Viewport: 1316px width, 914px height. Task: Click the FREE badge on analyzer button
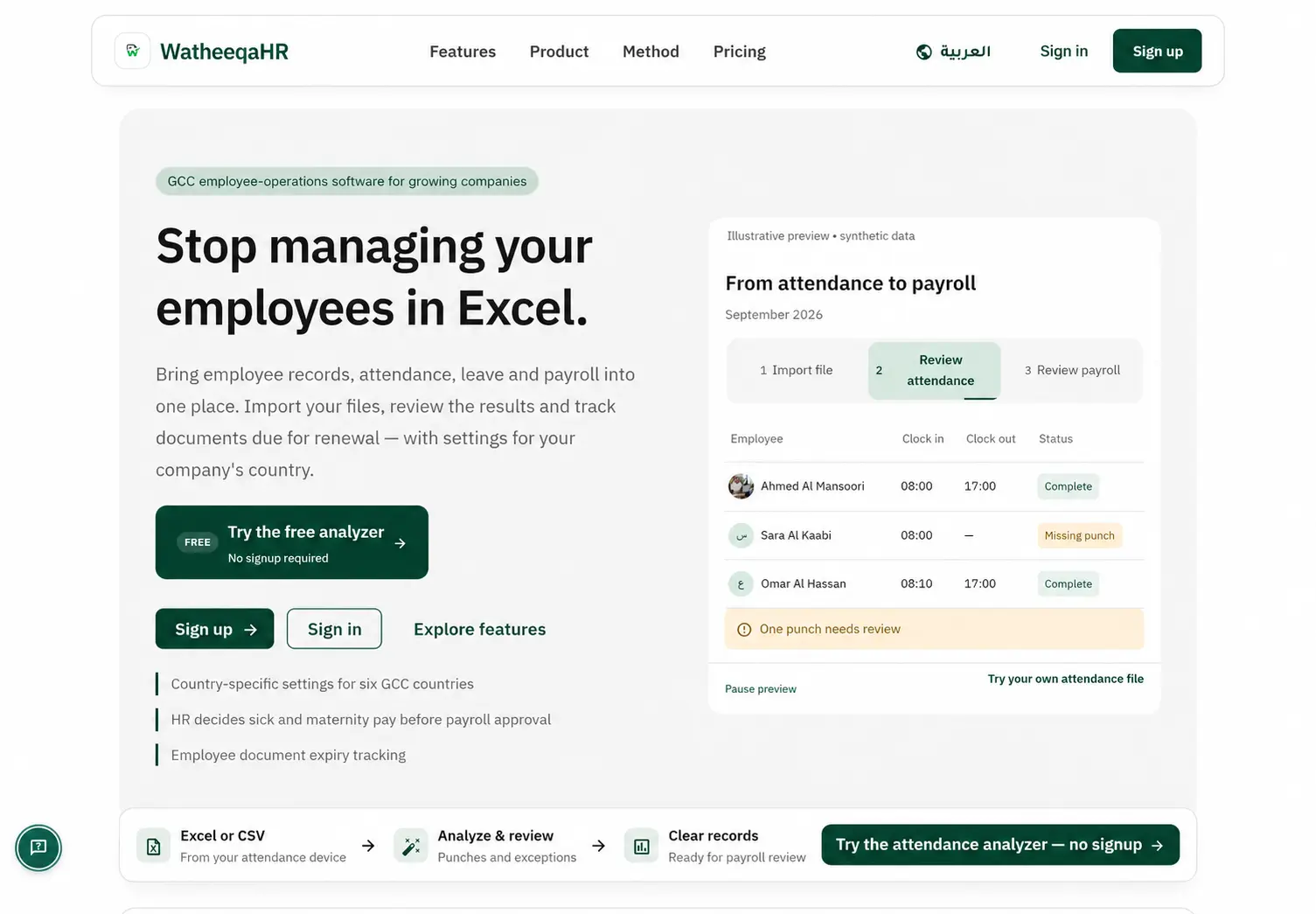pos(198,542)
